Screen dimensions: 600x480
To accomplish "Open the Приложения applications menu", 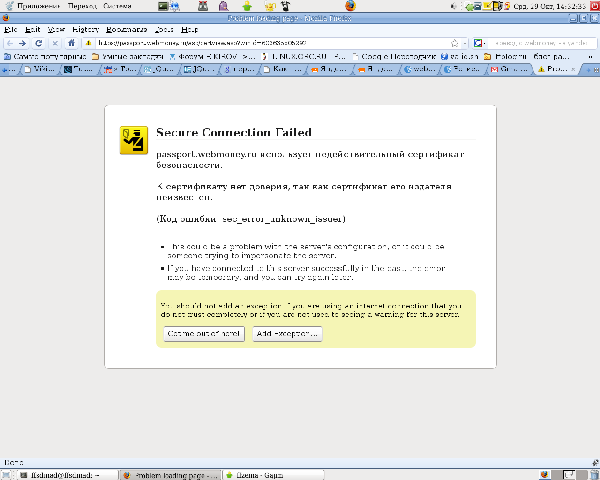I will point(38,6).
